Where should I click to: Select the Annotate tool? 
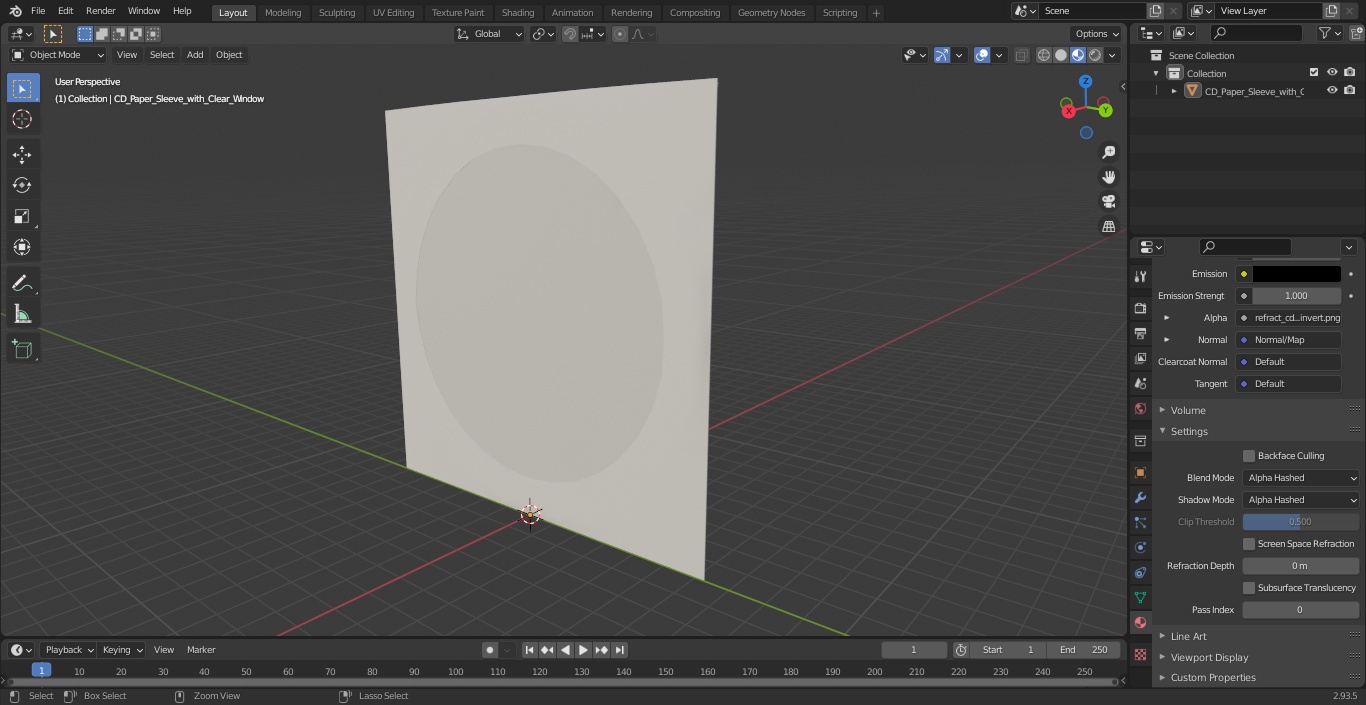[x=22, y=284]
